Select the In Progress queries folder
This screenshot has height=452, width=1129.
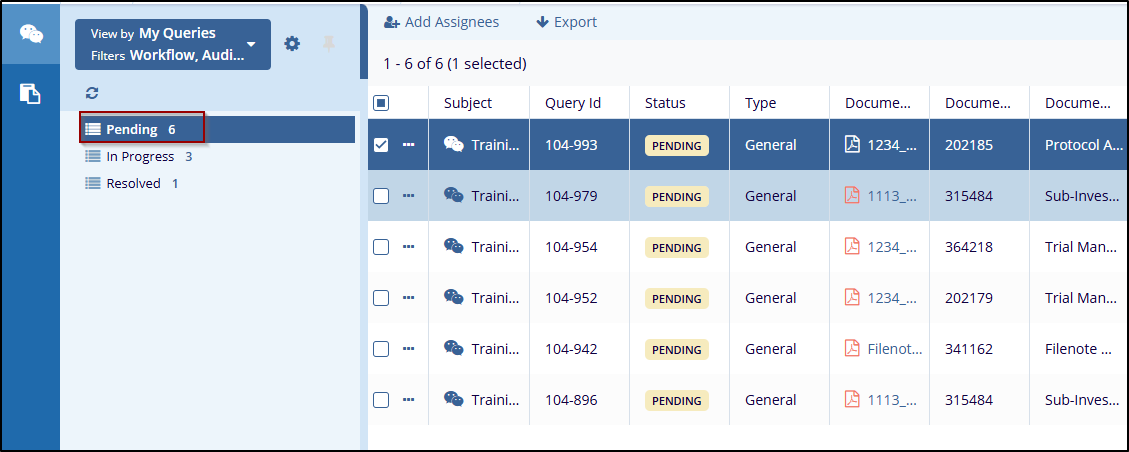point(140,157)
